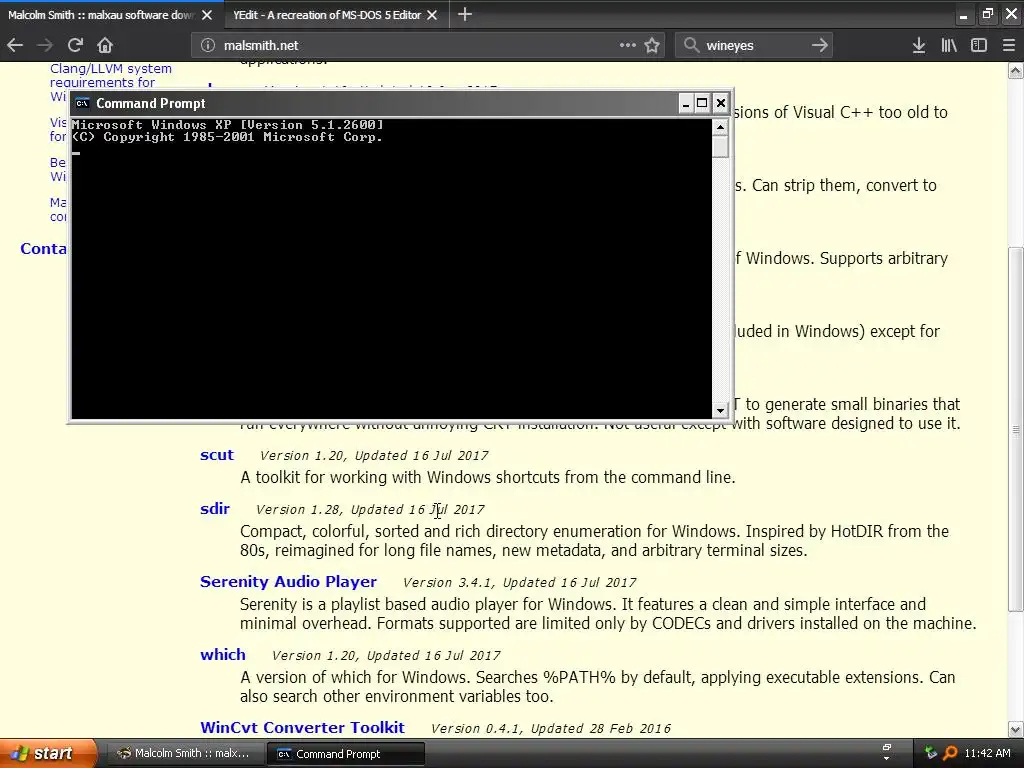This screenshot has height=768, width=1024.
Task: Switch to the Malcolm Smith malxau software tab
Action: [x=101, y=14]
